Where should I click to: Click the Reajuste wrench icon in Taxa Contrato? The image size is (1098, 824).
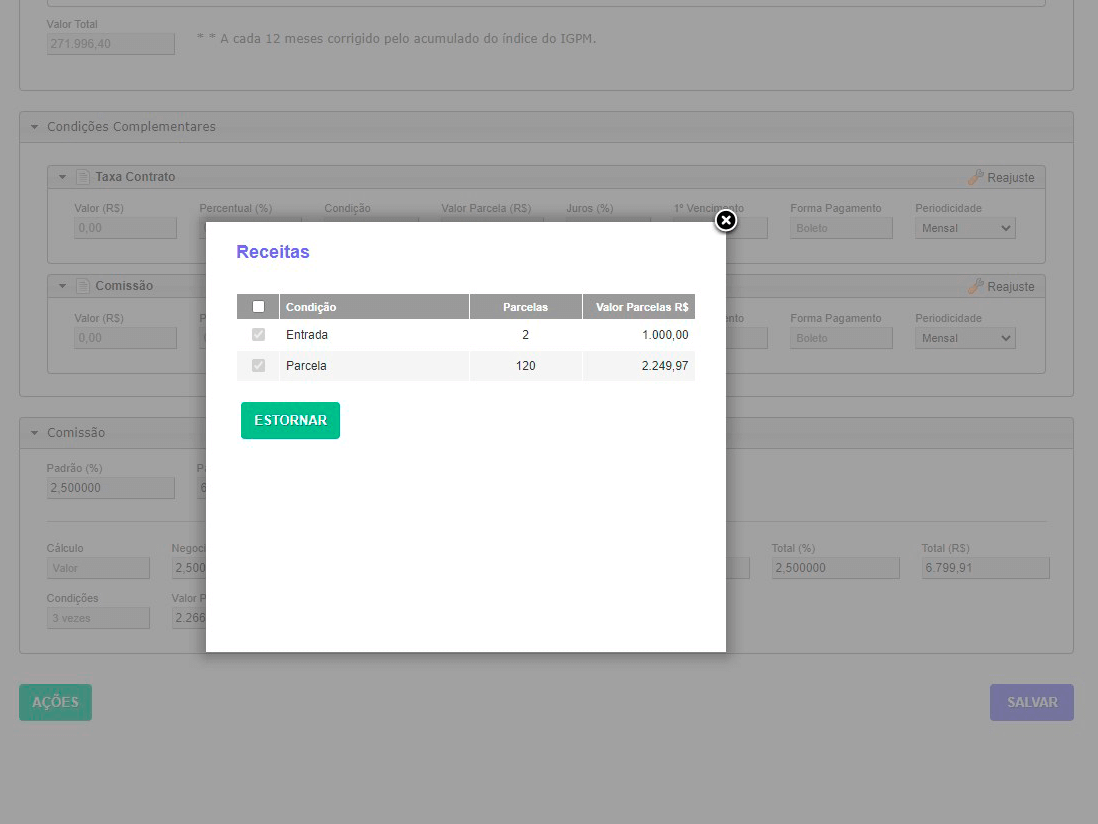976,177
